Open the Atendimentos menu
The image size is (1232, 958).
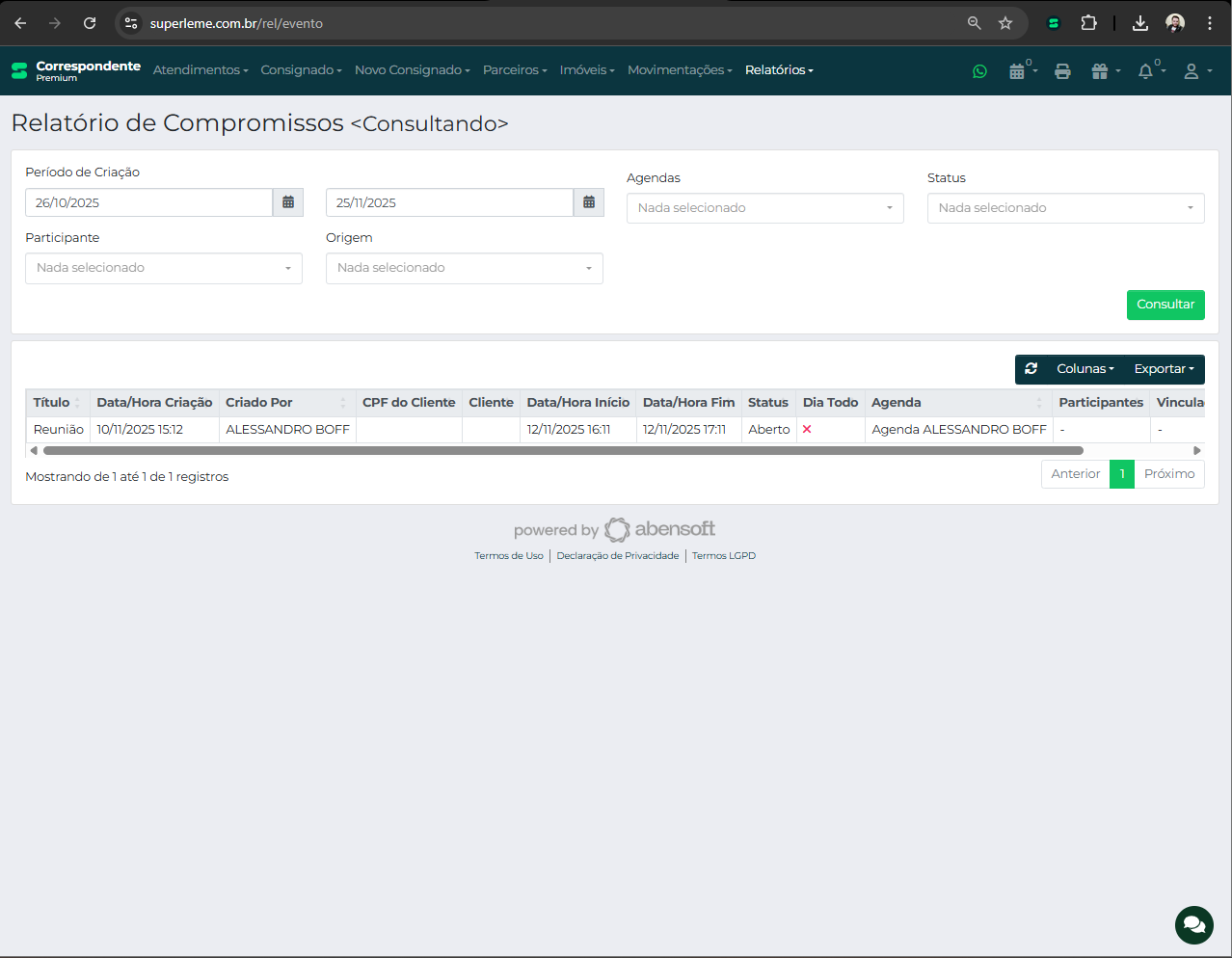(x=201, y=70)
